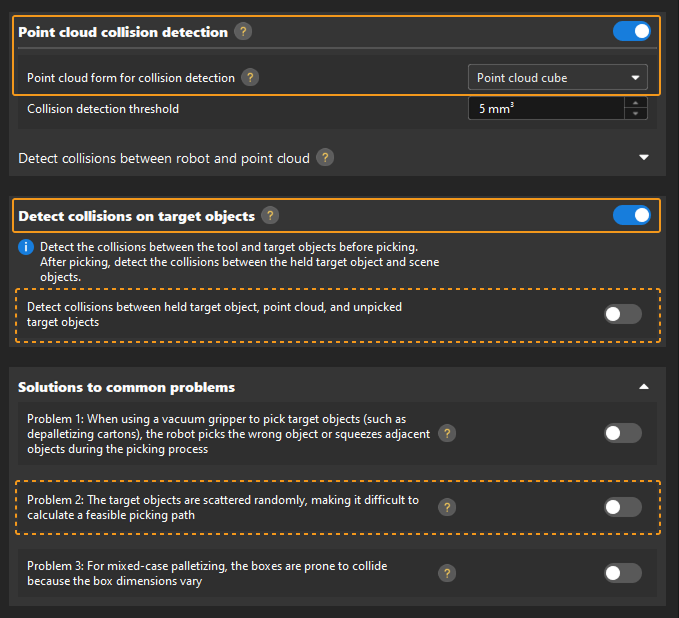This screenshot has height=618, width=679.
Task: Enable Problem 1 vacuum gripper solution toggle
Action: point(623,433)
